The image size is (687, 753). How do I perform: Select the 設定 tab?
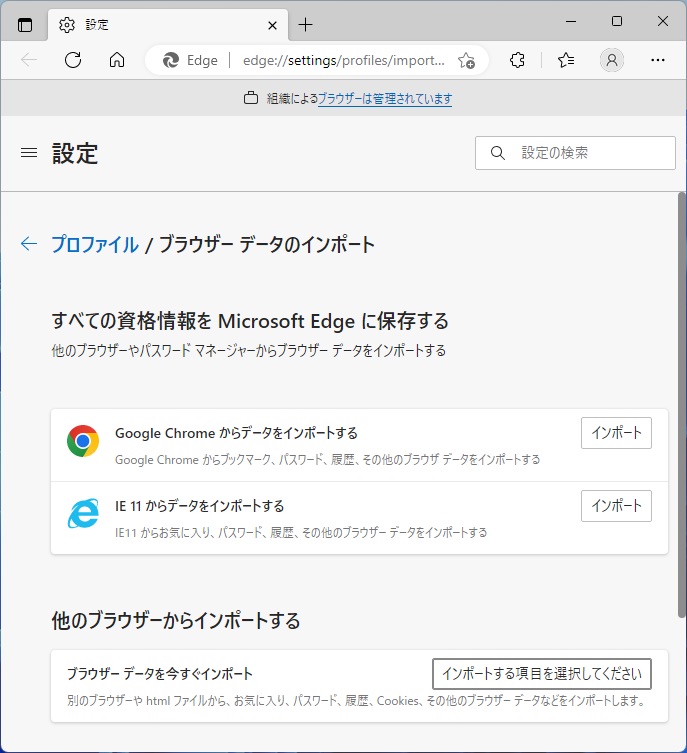pos(168,24)
